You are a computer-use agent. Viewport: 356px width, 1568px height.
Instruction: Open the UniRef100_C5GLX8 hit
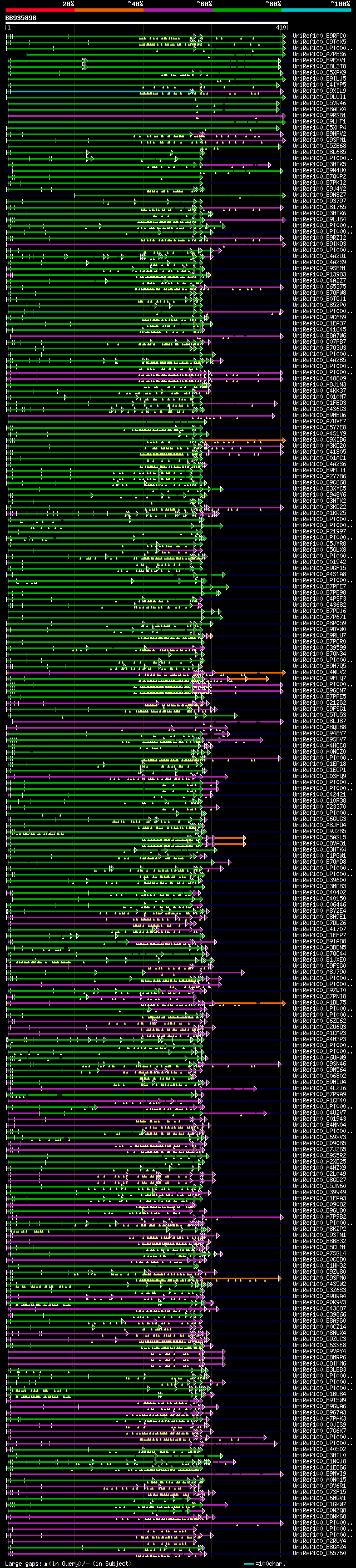tap(319, 549)
